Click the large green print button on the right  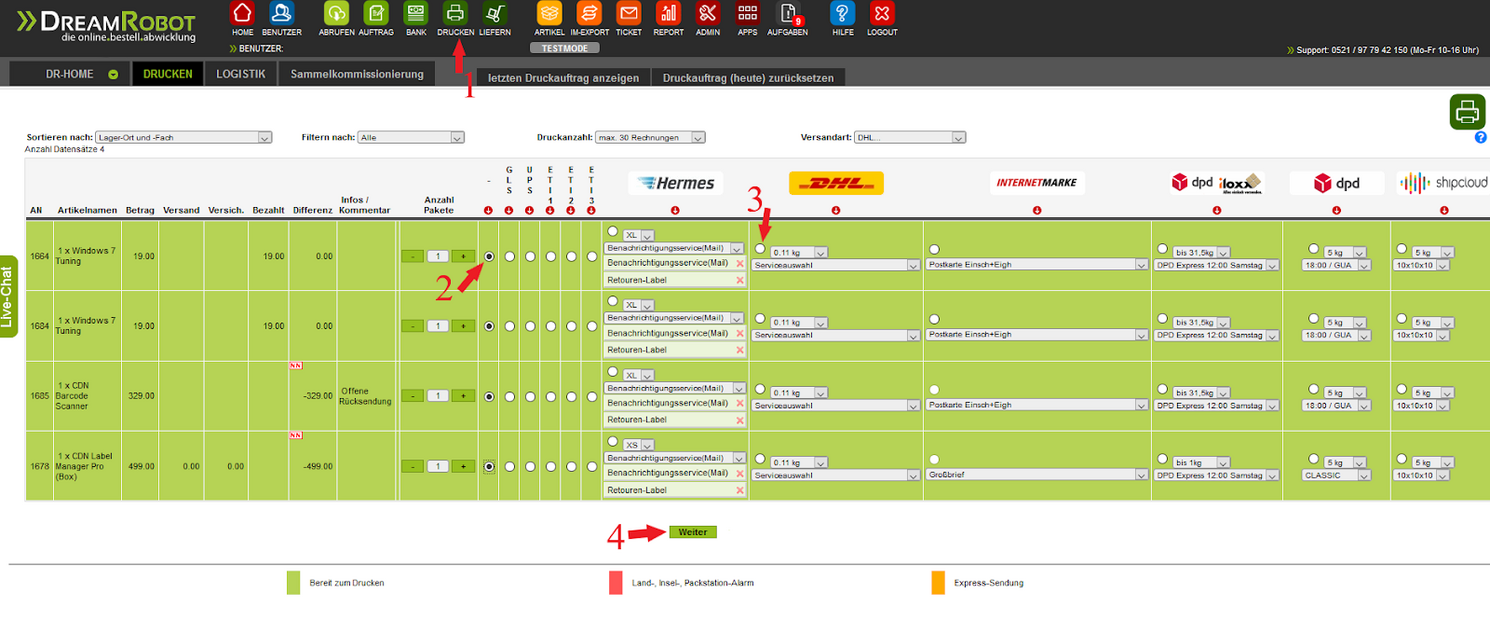(1467, 111)
